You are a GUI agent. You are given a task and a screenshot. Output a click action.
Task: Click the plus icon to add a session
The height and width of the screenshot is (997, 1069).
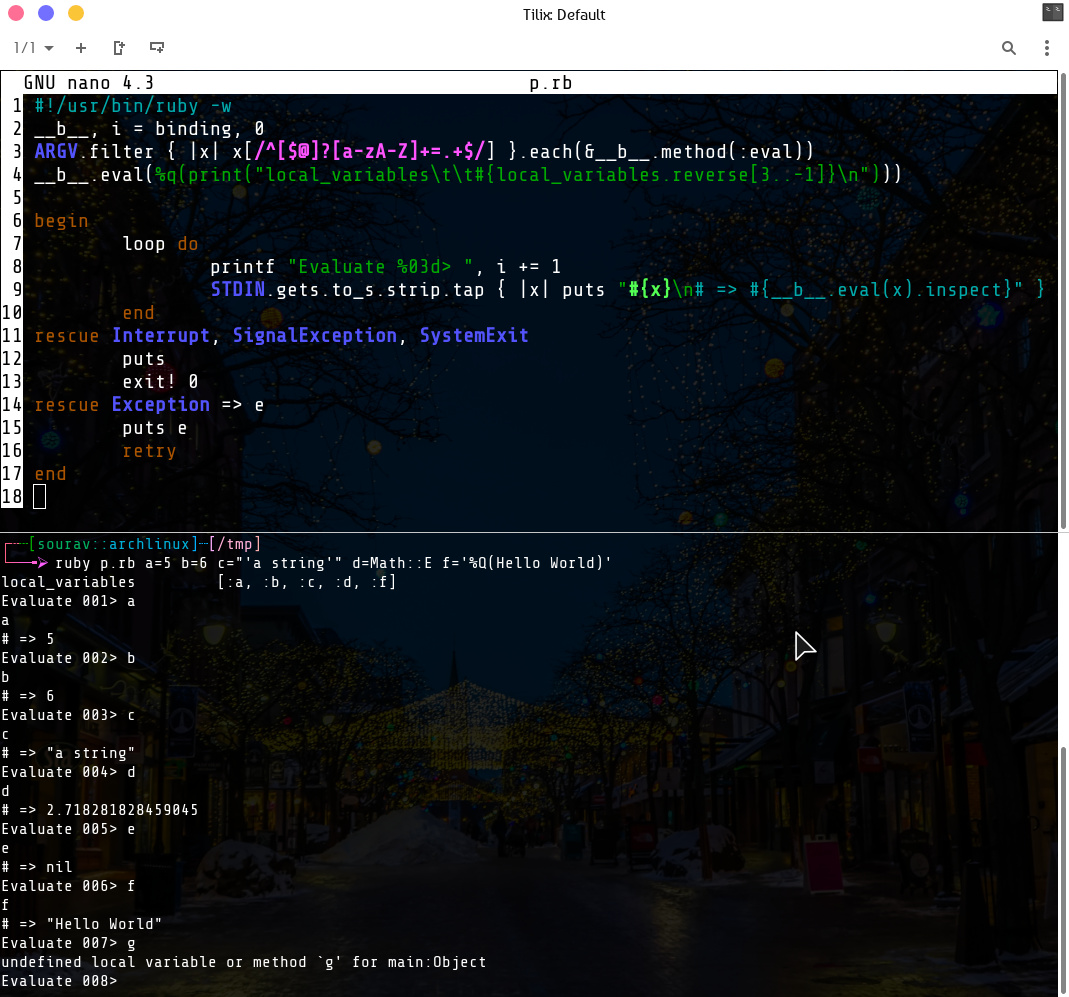[81, 48]
